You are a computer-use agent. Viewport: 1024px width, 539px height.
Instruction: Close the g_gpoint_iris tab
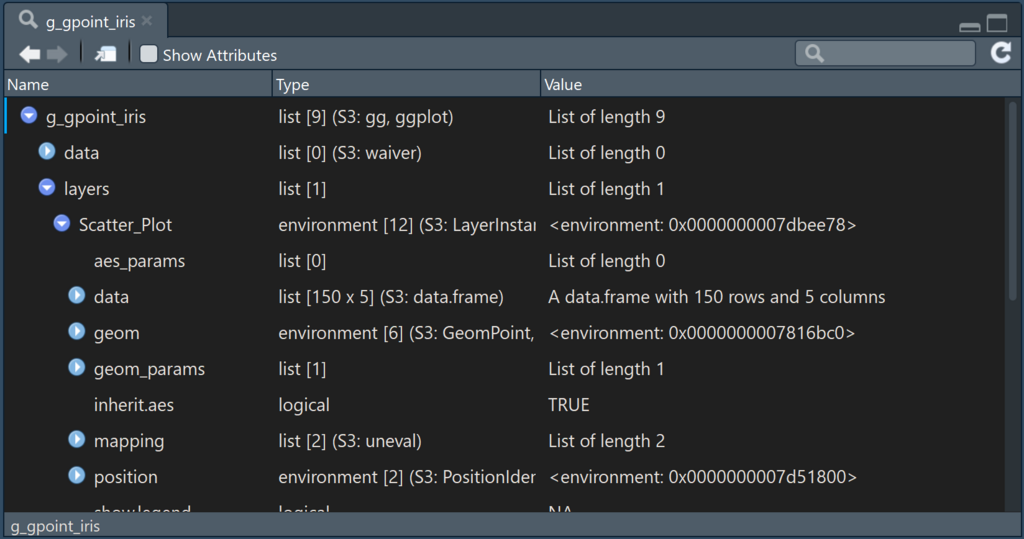point(147,21)
